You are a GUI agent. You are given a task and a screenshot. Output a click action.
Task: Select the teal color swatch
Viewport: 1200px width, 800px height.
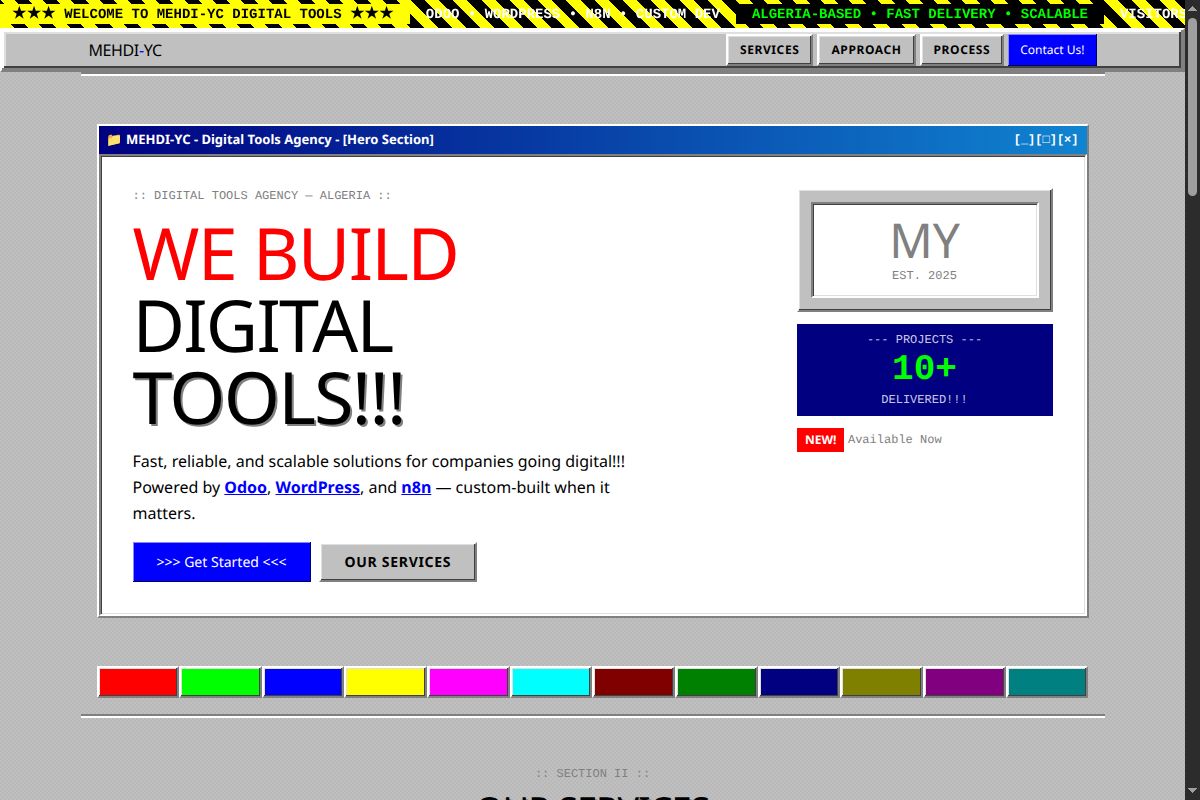point(1047,682)
